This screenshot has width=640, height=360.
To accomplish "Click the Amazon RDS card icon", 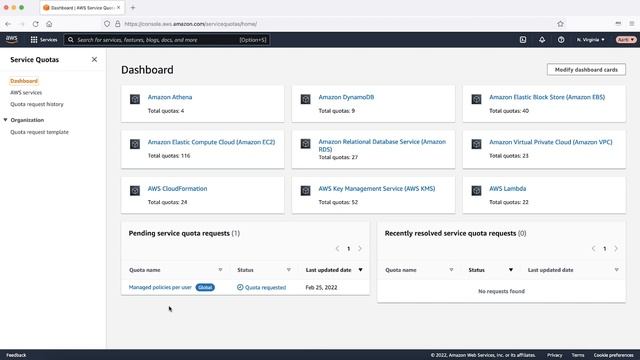I will (x=305, y=144).
